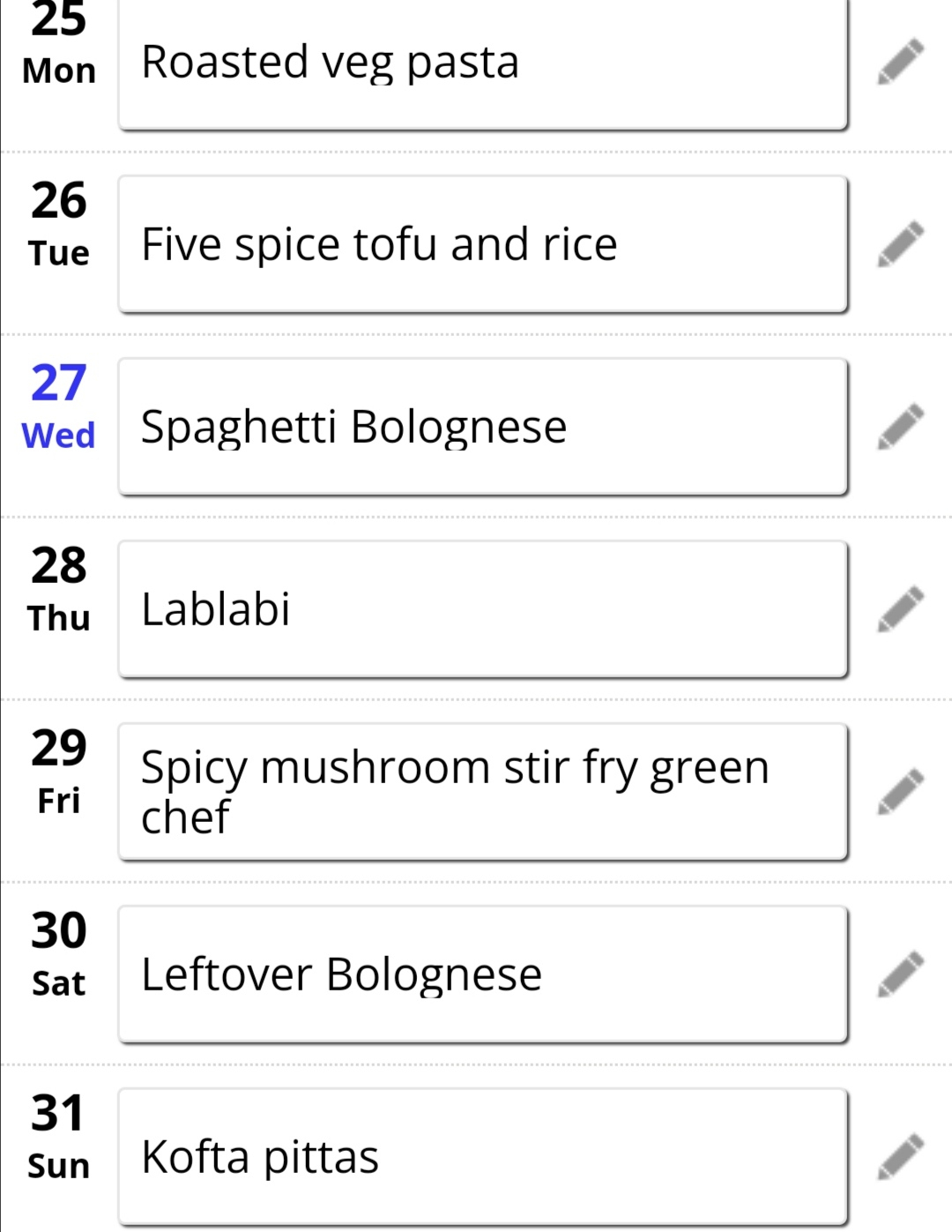Click the Leftover Bolognese meal field
Image resolution: width=952 pixels, height=1232 pixels.
pos(483,974)
